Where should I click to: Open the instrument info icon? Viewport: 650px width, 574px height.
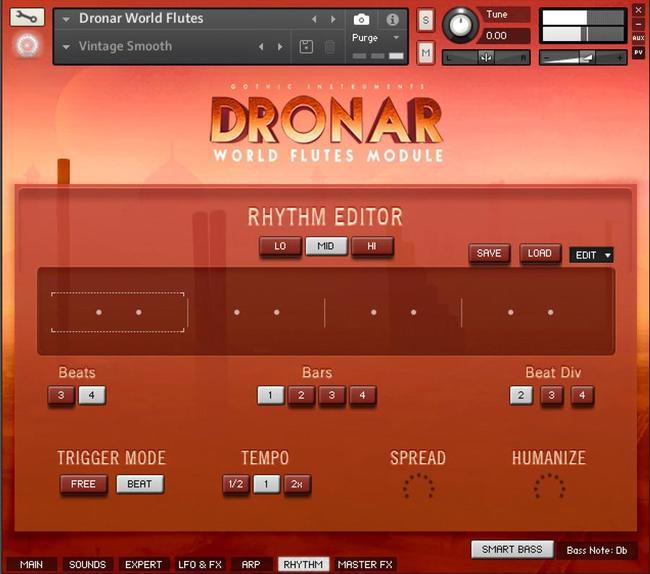click(x=392, y=19)
